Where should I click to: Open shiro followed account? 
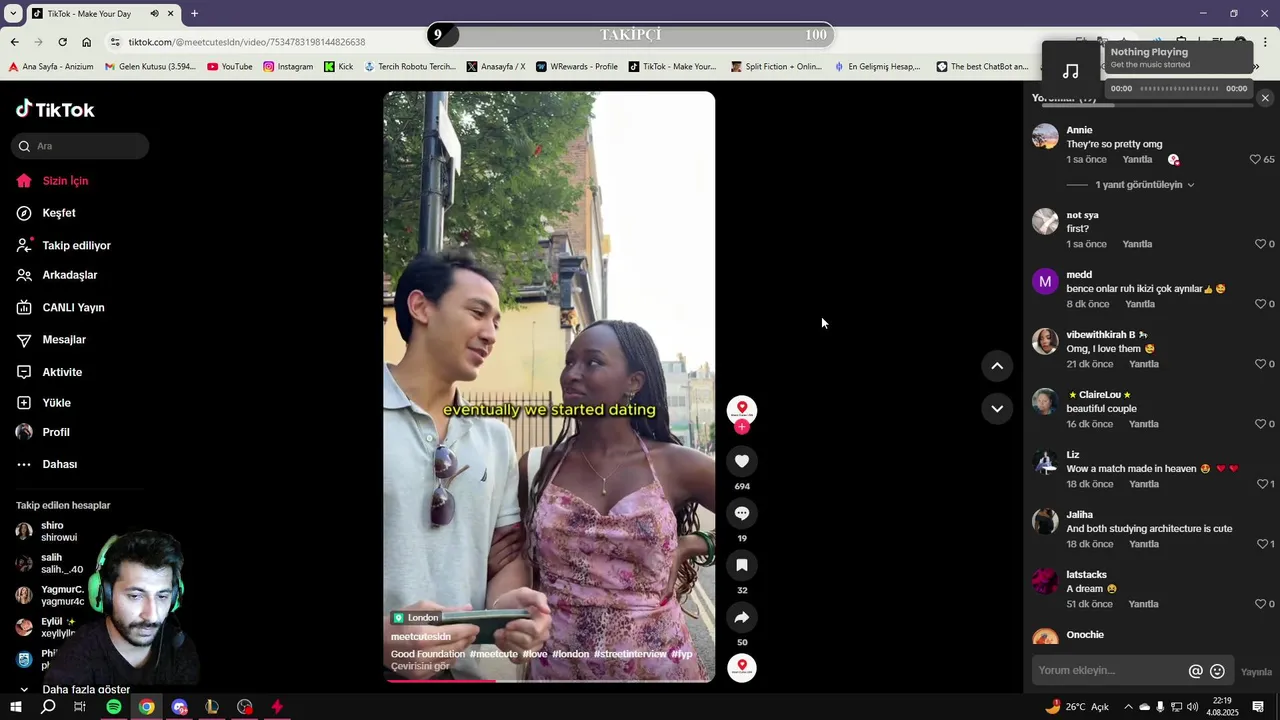tap(50, 531)
